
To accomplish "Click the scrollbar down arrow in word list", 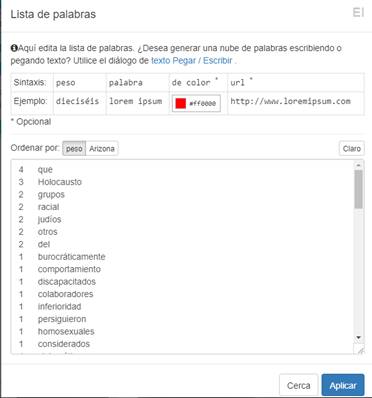I will click(x=358, y=338).
